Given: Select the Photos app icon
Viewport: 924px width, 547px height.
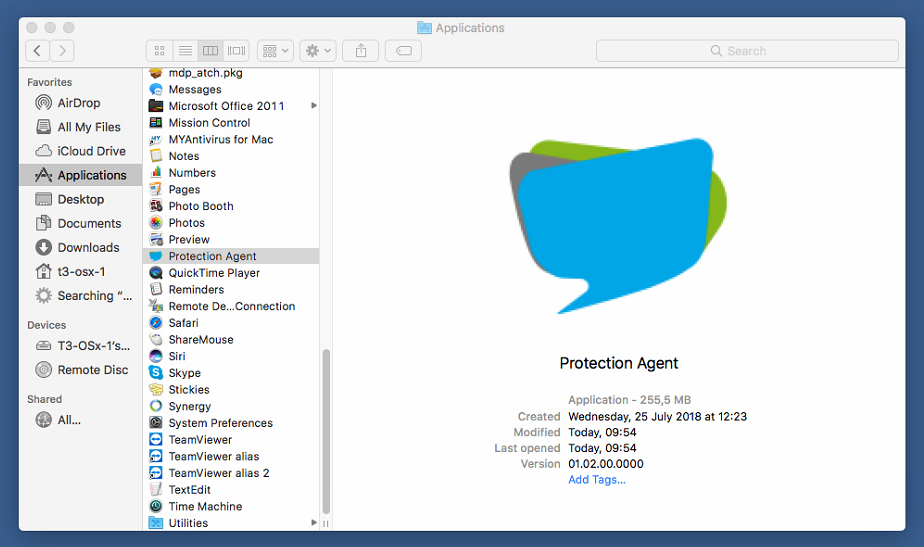Looking at the screenshot, I should pos(156,223).
